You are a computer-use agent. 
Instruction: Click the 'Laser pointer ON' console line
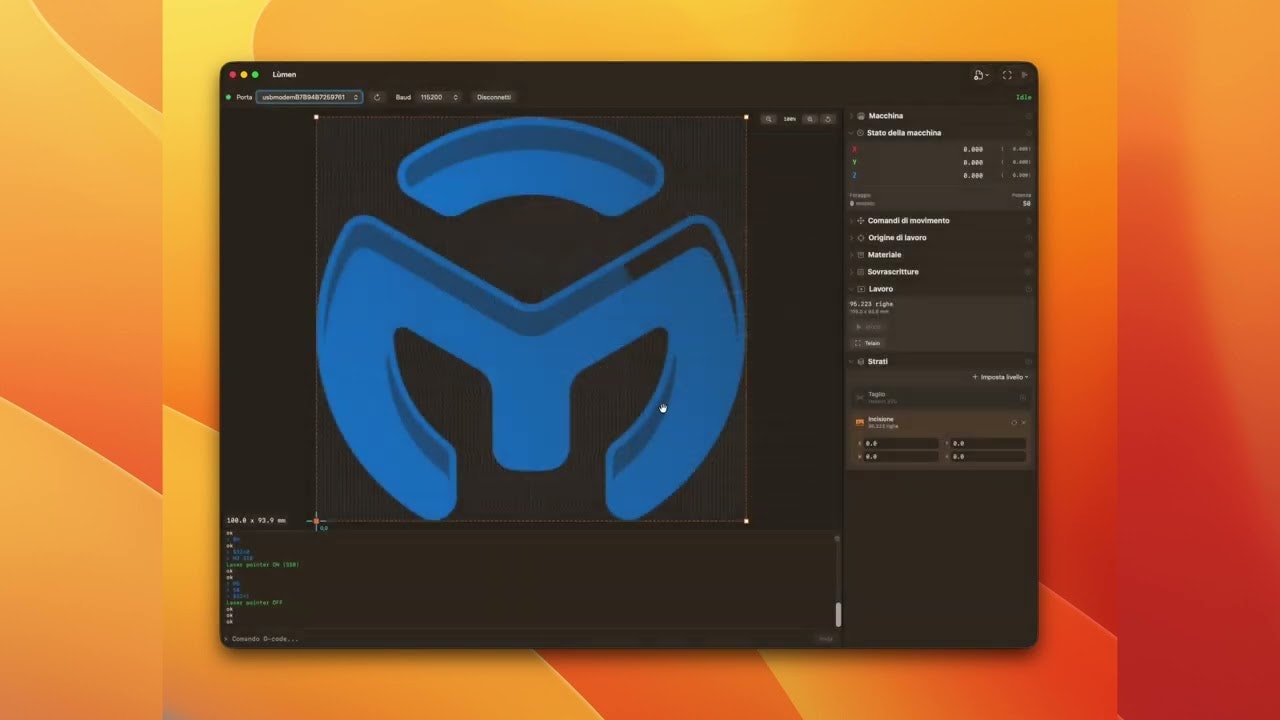point(263,565)
